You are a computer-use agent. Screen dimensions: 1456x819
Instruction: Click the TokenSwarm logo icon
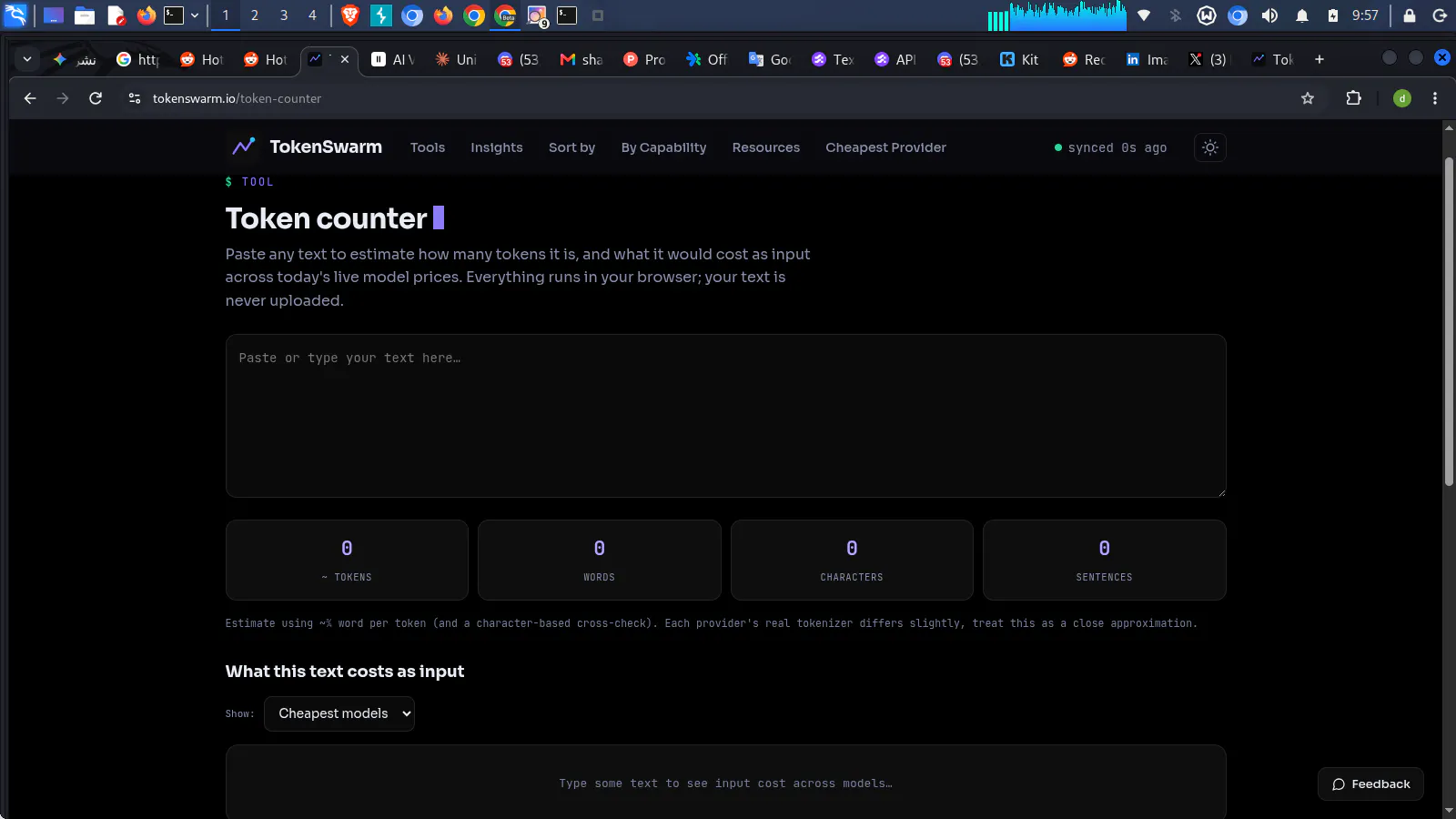pos(243,147)
